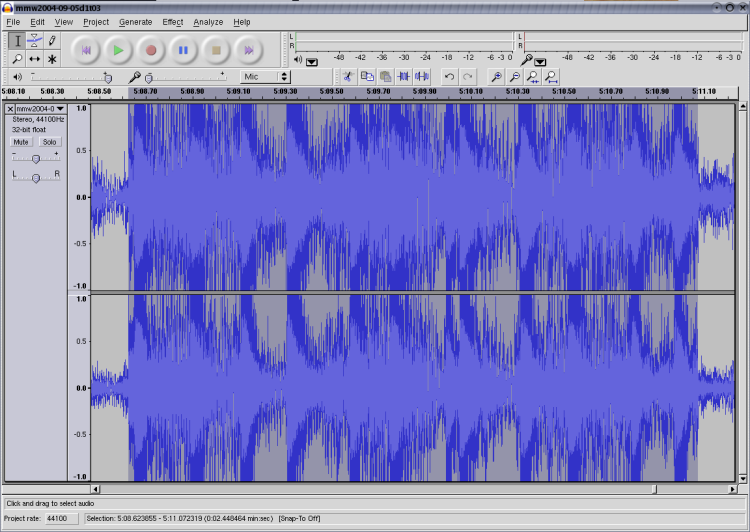Click the '32-bit float' track label
The height and width of the screenshot is (532, 750).
(29, 130)
